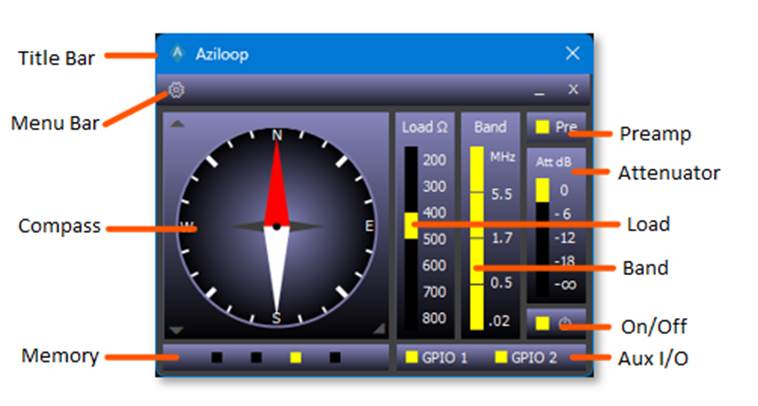The height and width of the screenshot is (406, 758).
Task: Select the 0.5 MHz band segment
Action: coord(477,281)
